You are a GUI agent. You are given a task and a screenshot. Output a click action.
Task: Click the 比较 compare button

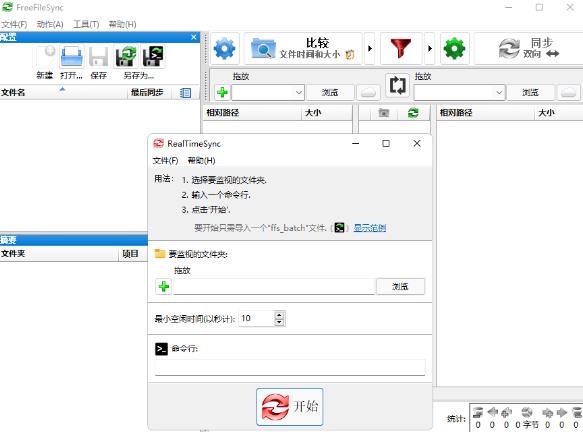coord(303,48)
